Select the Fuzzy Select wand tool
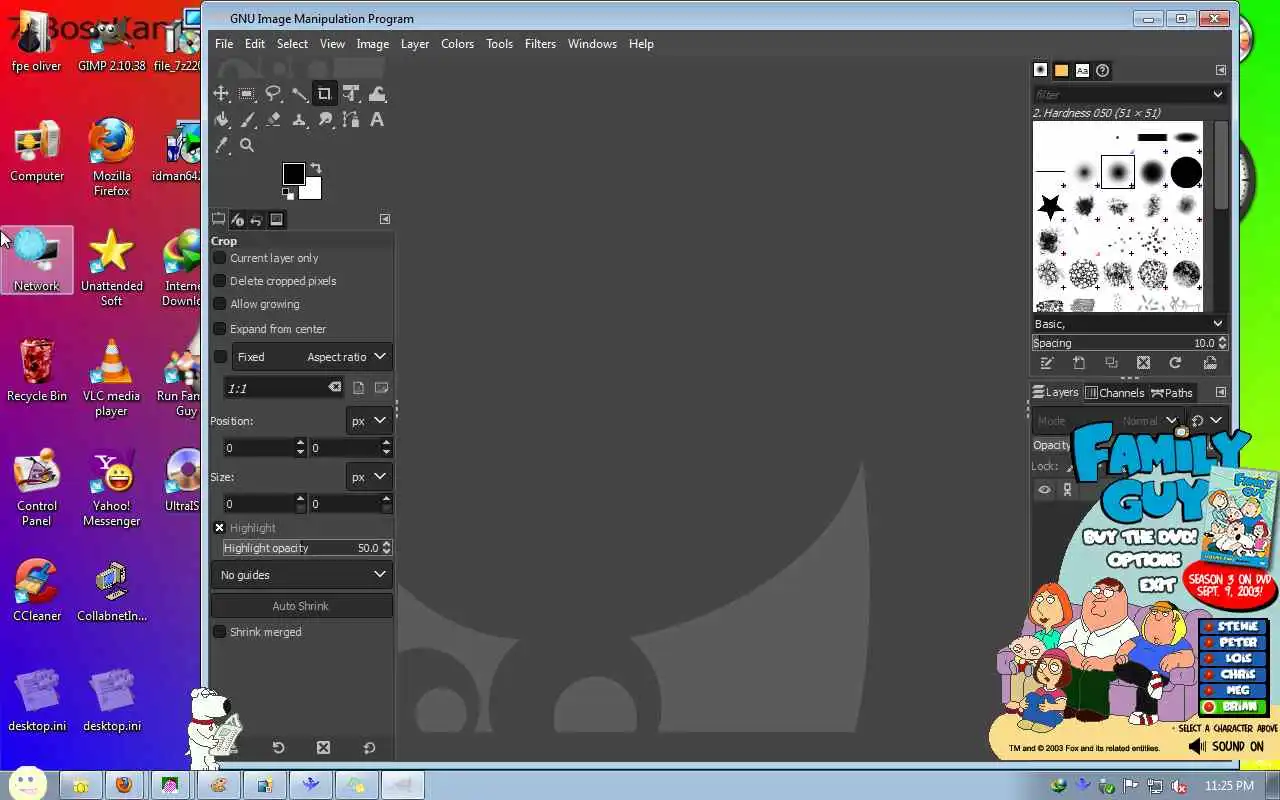This screenshot has height=800, width=1280. click(x=299, y=94)
